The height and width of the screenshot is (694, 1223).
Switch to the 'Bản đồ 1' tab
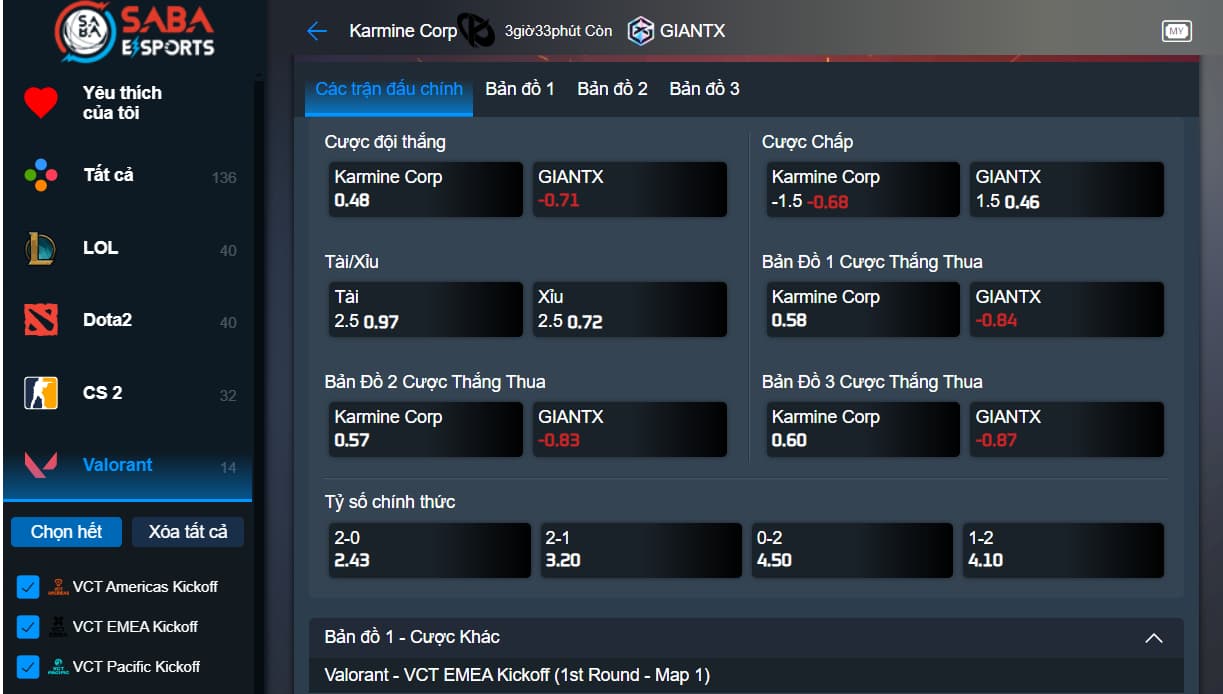click(519, 89)
